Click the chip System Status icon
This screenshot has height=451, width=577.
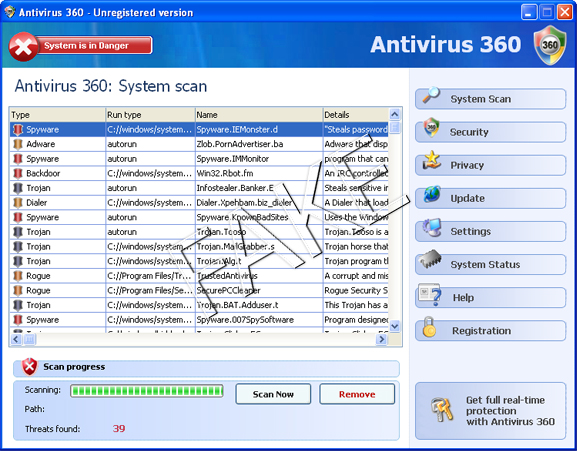[430, 259]
